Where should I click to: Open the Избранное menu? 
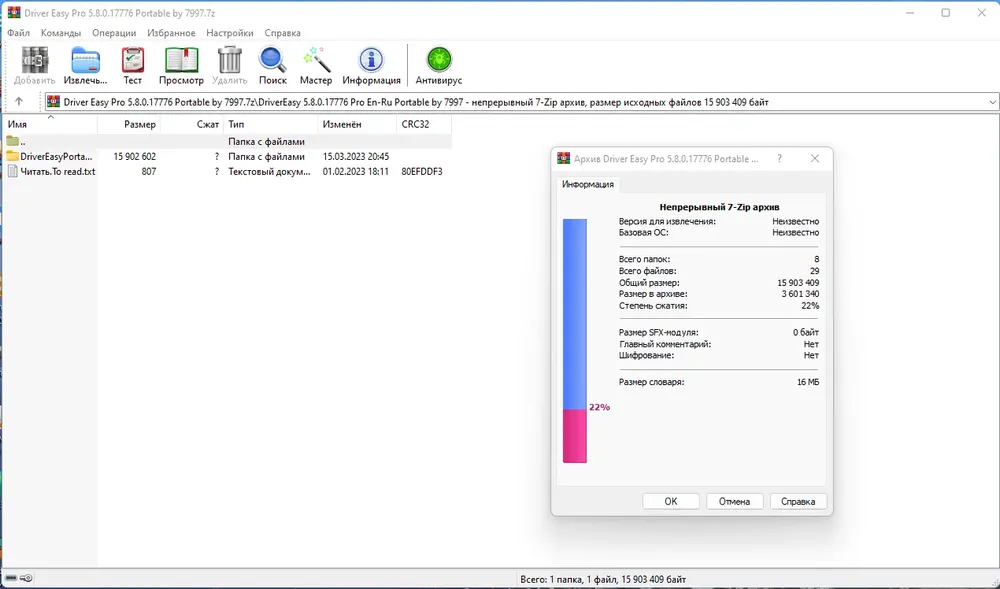[171, 33]
